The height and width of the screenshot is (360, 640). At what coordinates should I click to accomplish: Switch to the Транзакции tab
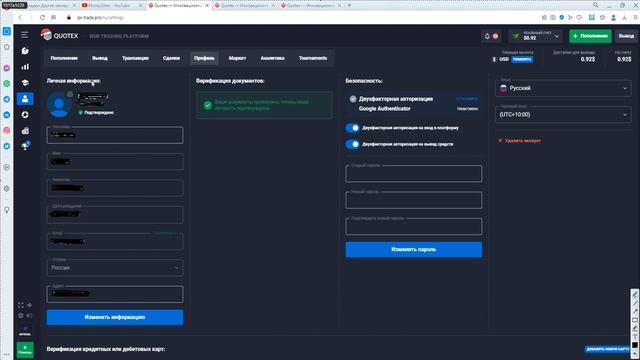(x=135, y=58)
